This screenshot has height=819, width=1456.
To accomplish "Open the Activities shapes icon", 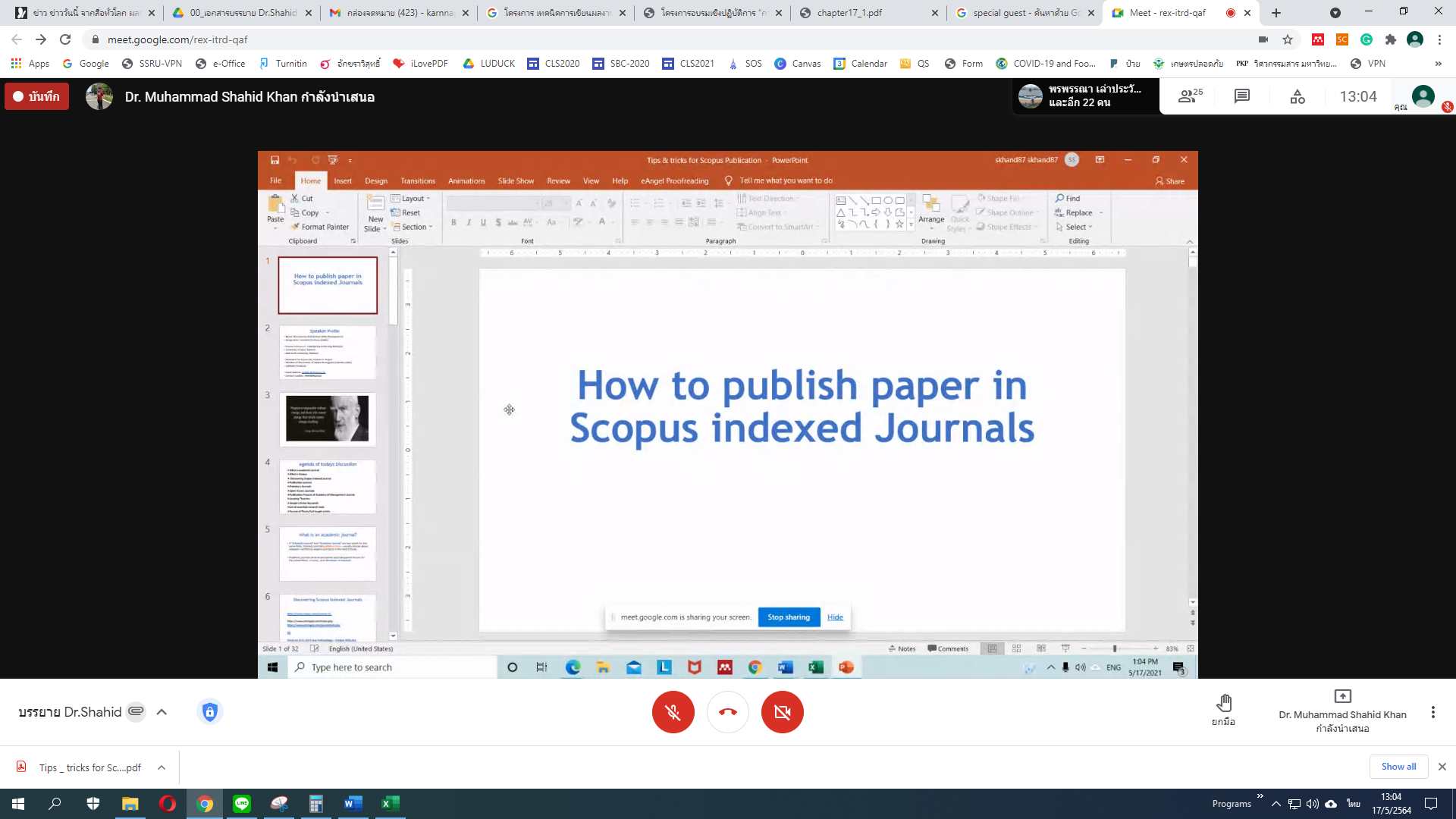I will click(1298, 96).
